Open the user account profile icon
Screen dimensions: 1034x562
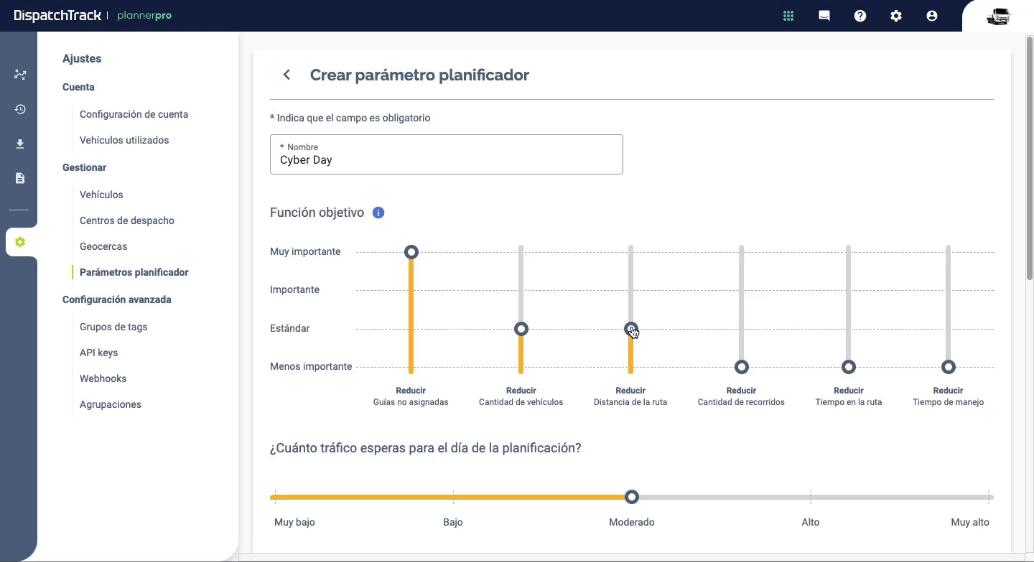932,16
